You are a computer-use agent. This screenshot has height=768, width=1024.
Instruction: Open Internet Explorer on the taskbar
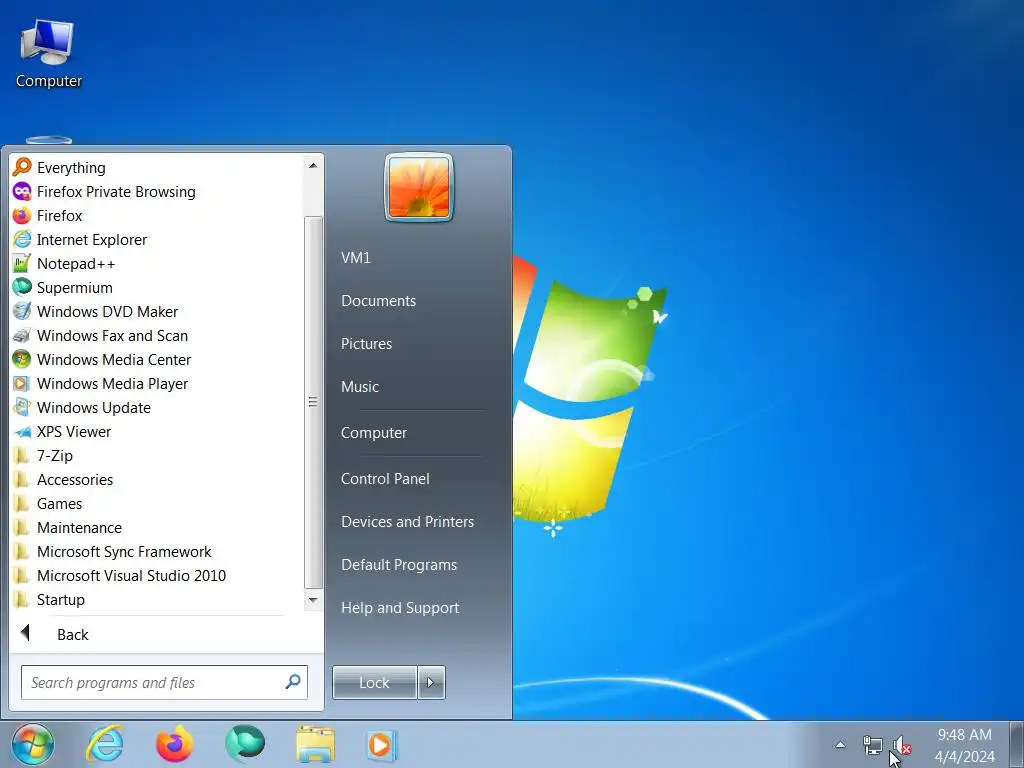click(105, 744)
